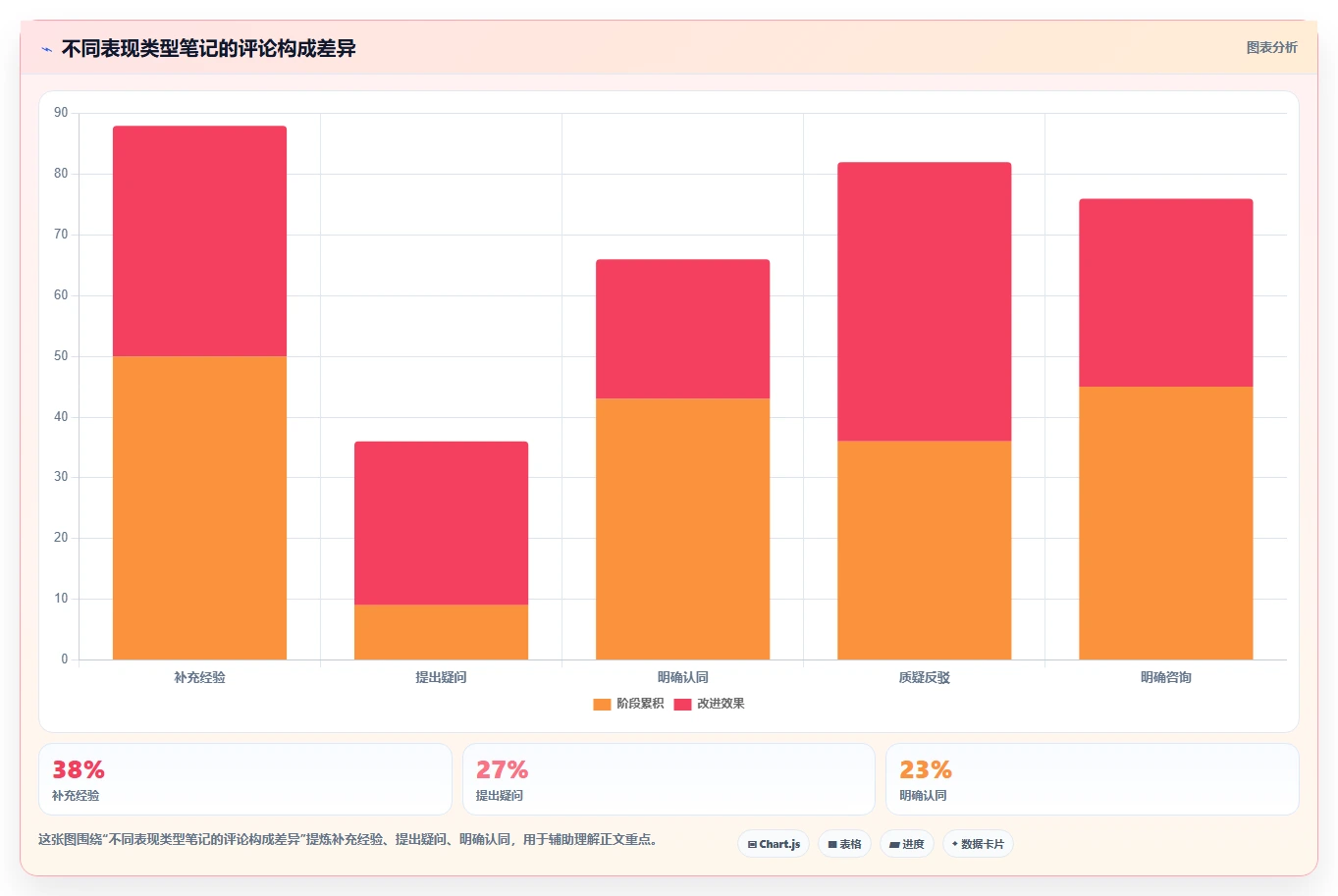The image size is (1338, 896).
Task: Click the y-axis value 50
Action: tap(61, 356)
